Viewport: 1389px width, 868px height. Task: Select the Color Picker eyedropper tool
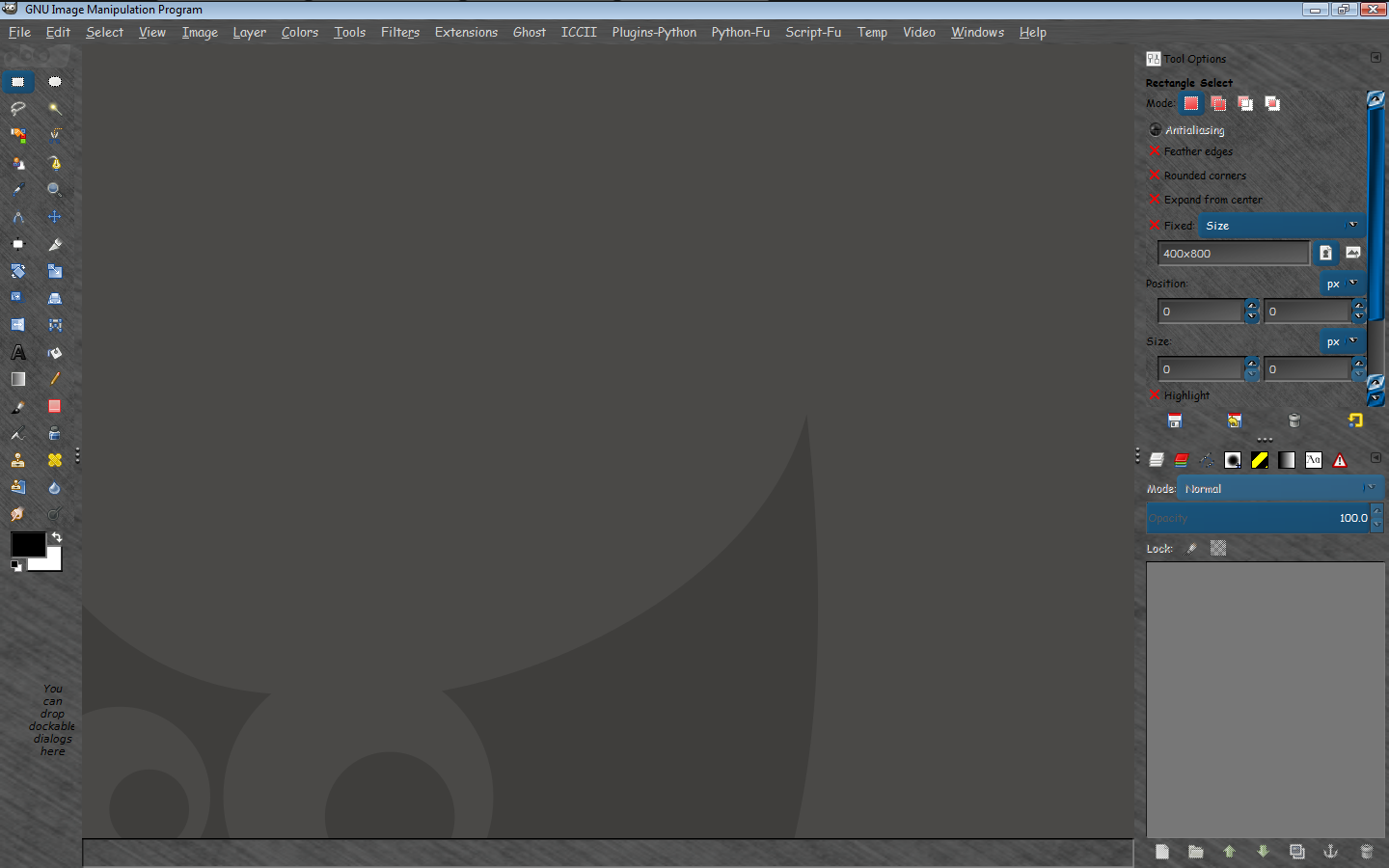tap(18, 190)
